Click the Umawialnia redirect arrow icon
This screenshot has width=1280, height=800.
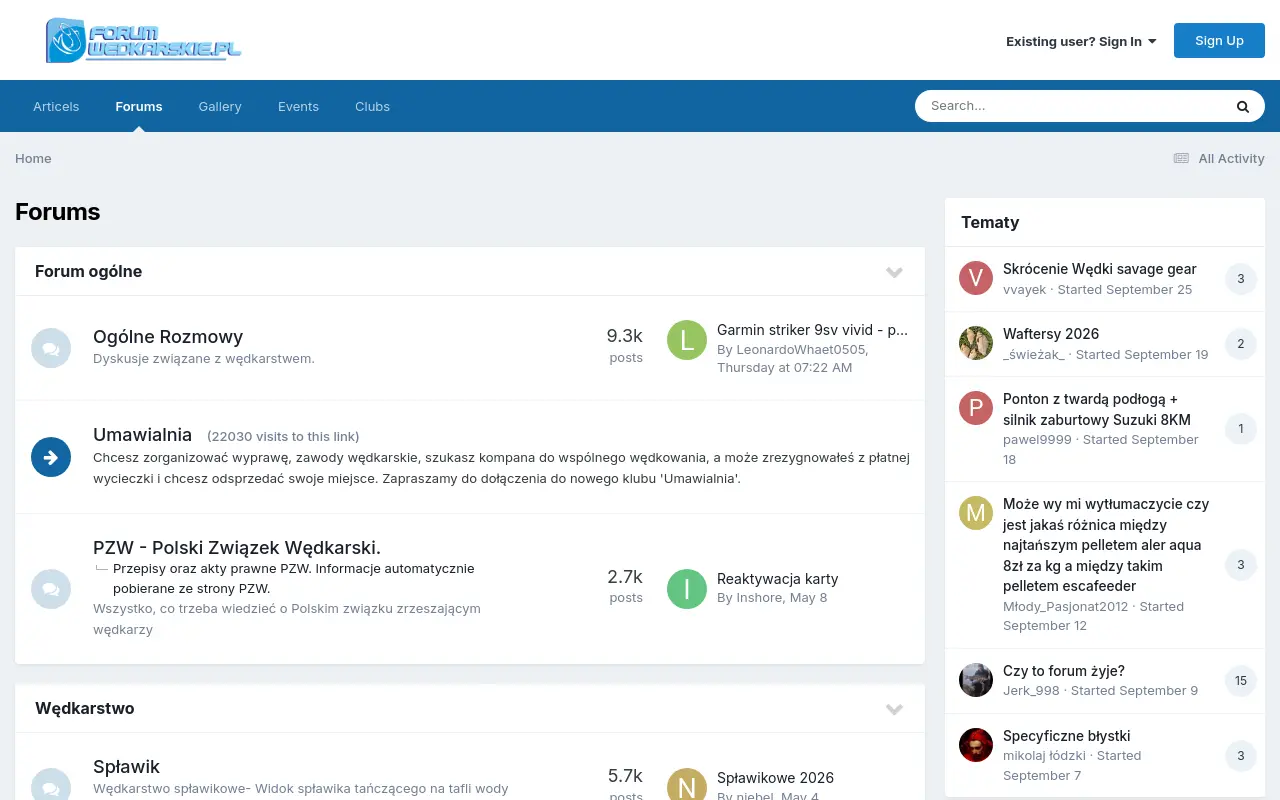click(51, 457)
